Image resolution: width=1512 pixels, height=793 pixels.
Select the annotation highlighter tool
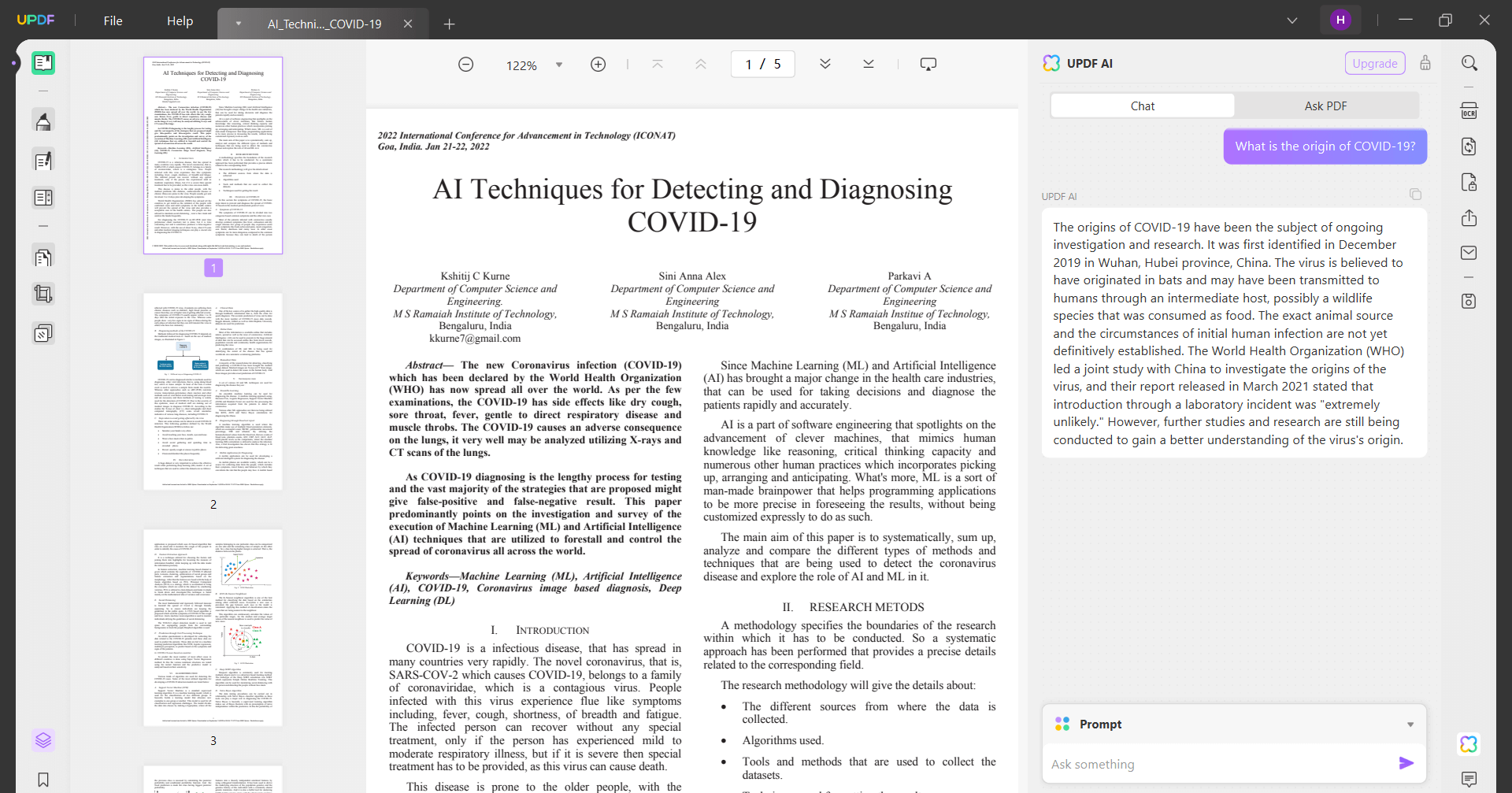[43, 120]
